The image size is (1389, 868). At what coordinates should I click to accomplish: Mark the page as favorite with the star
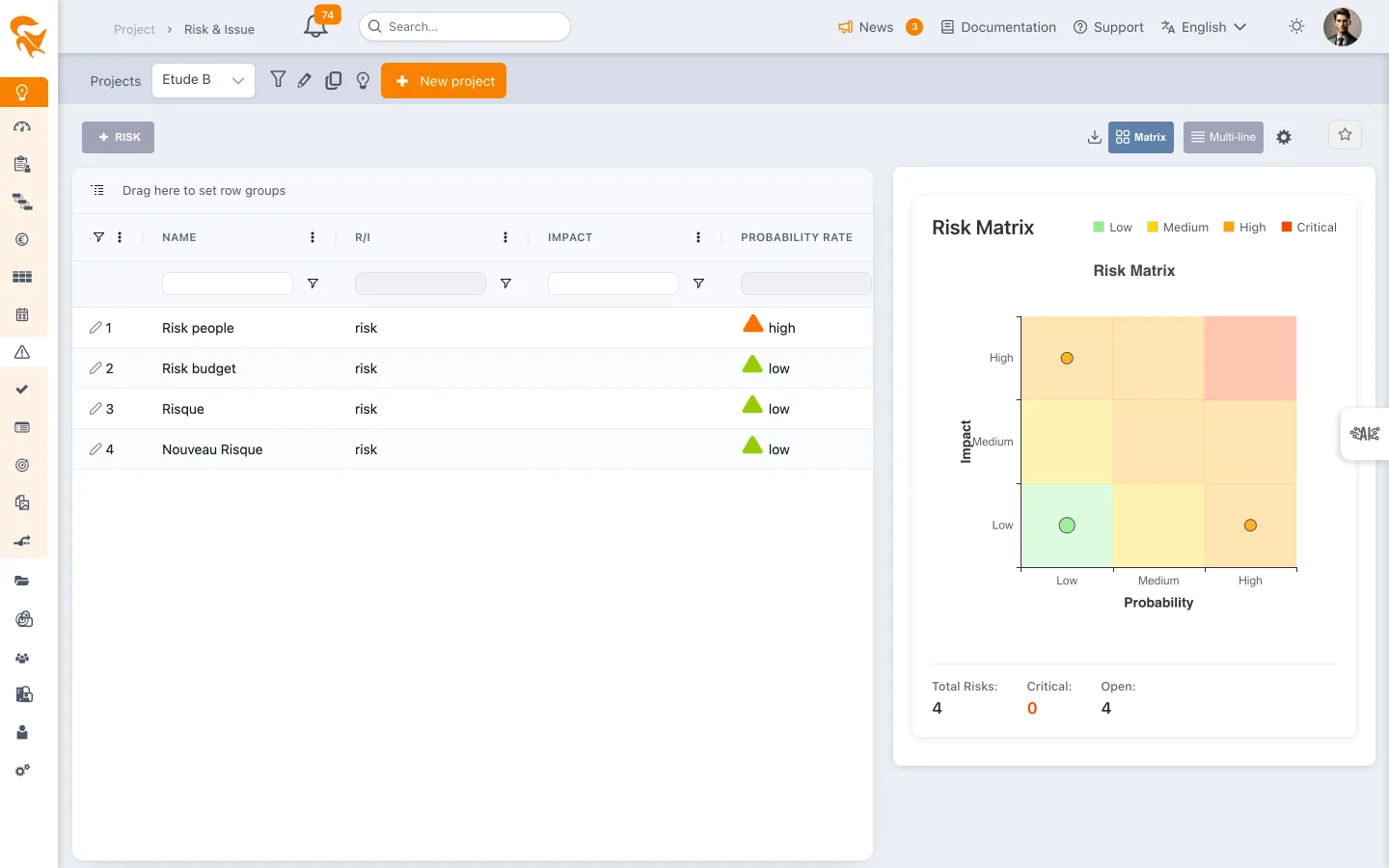(1345, 135)
